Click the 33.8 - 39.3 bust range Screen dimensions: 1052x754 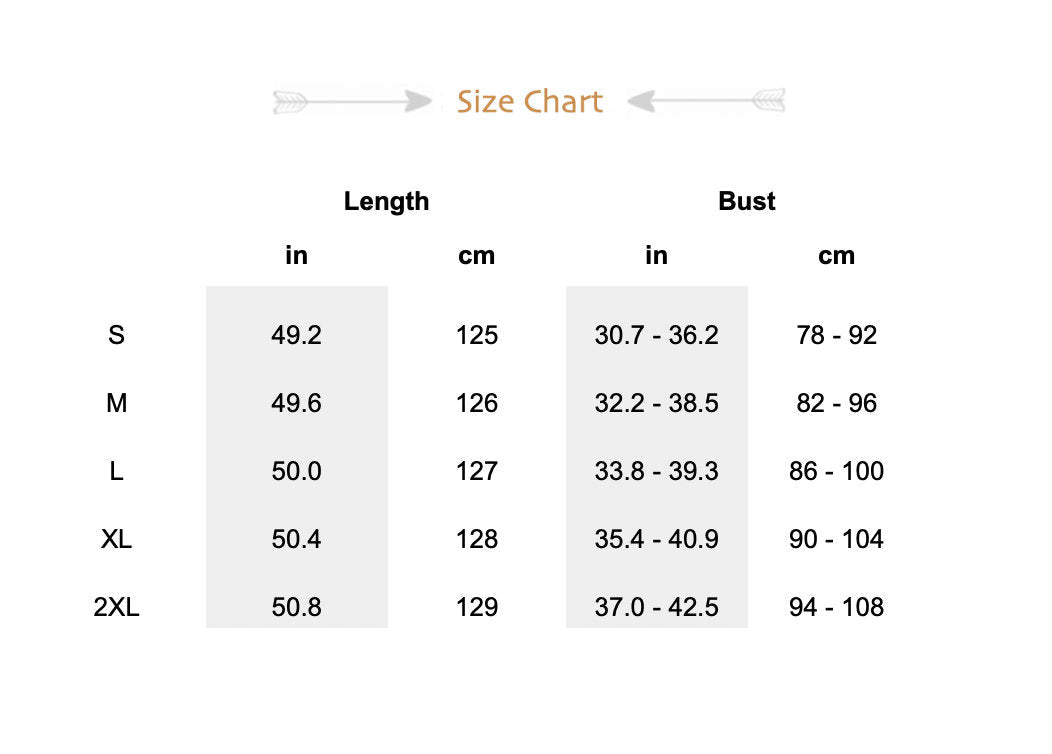point(656,471)
